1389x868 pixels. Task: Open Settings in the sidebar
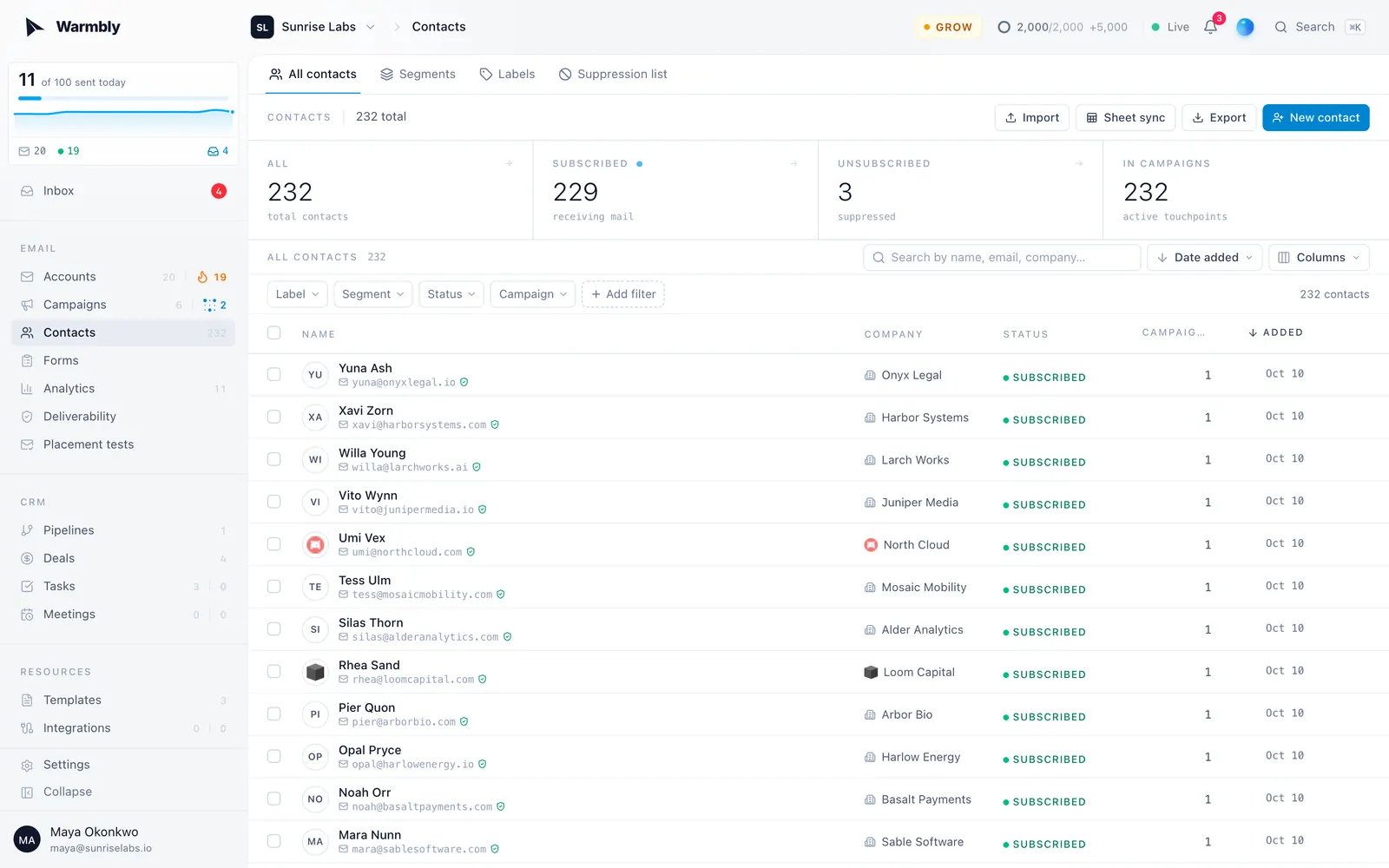pyautogui.click(x=122, y=765)
